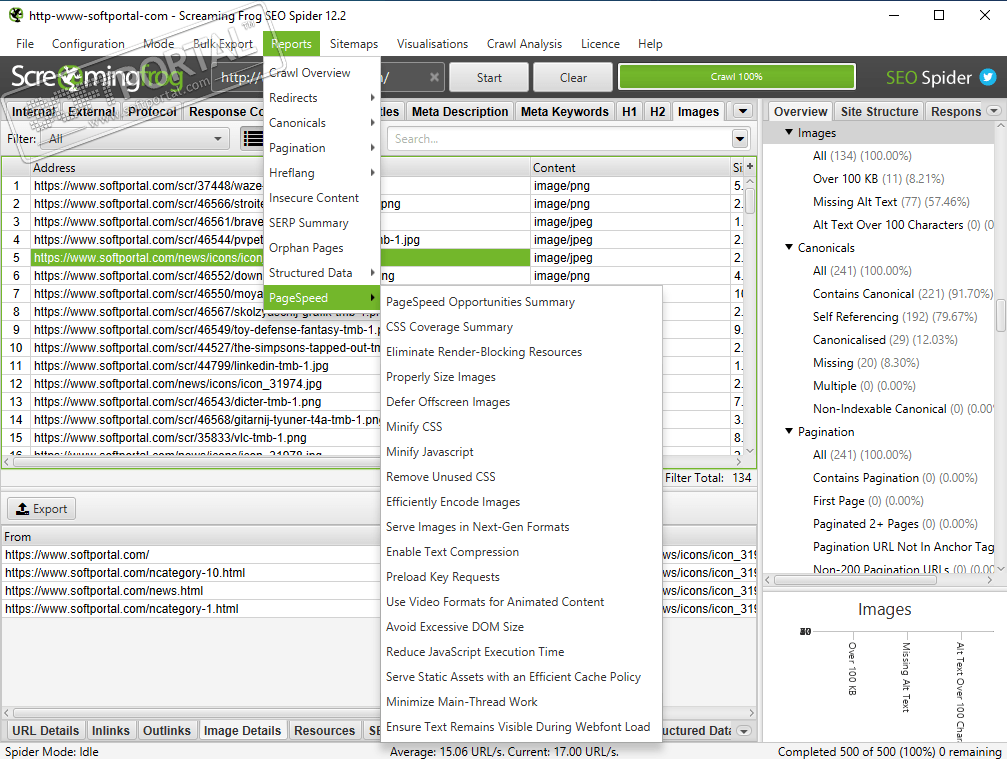This screenshot has height=759, width=1007.
Task: Open the Filter All dropdown
Action: pos(135,139)
